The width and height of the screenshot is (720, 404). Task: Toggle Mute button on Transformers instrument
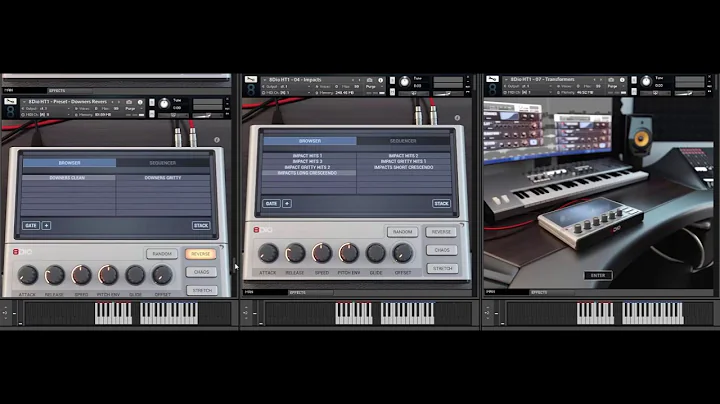tap(634, 91)
